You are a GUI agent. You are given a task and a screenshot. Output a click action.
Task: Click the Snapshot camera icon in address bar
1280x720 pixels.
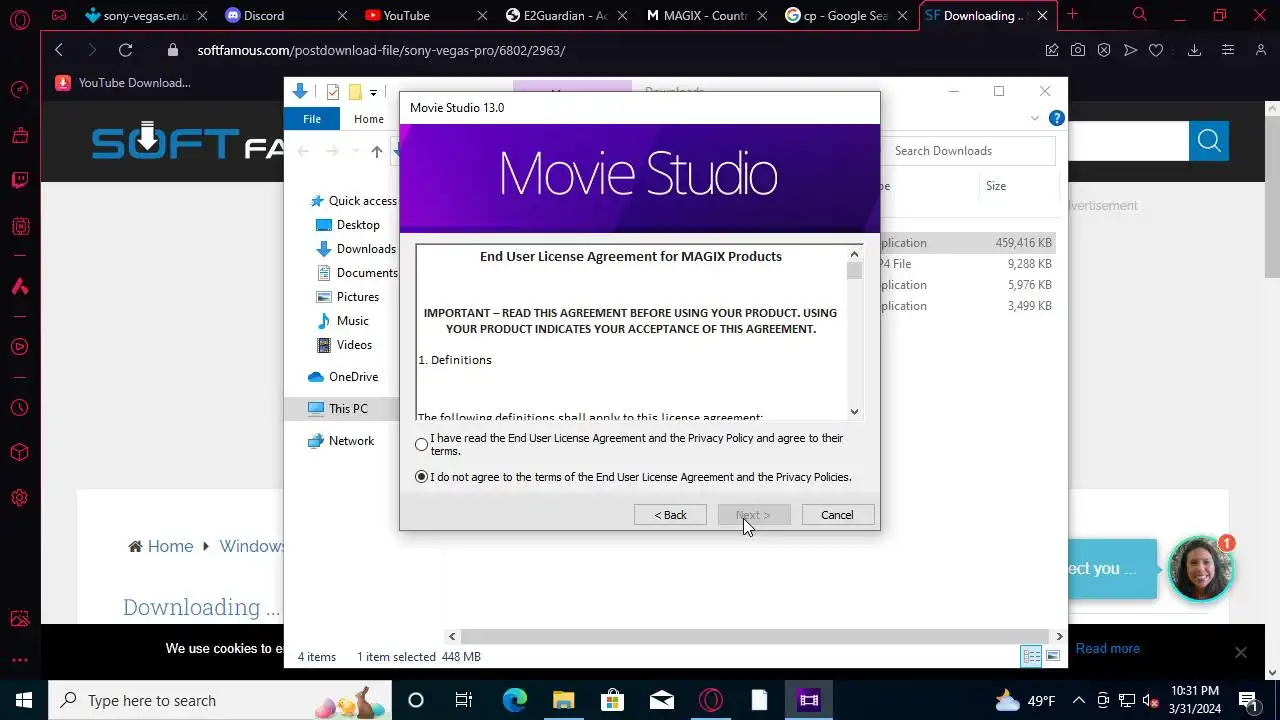coord(1078,50)
